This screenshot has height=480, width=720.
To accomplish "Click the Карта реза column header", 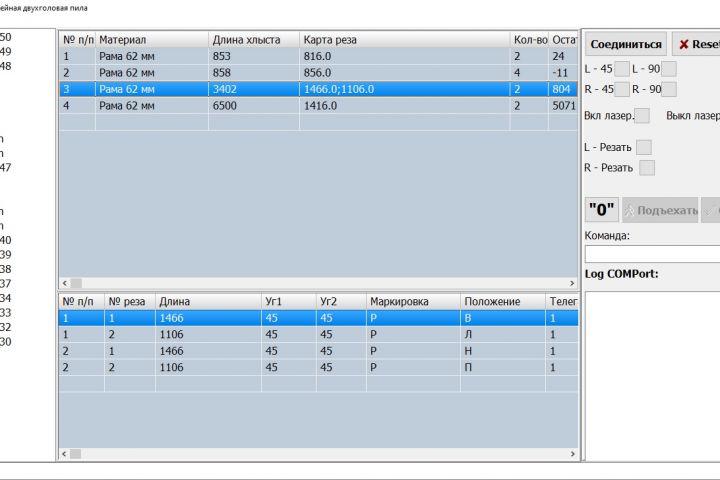I will [x=405, y=40].
